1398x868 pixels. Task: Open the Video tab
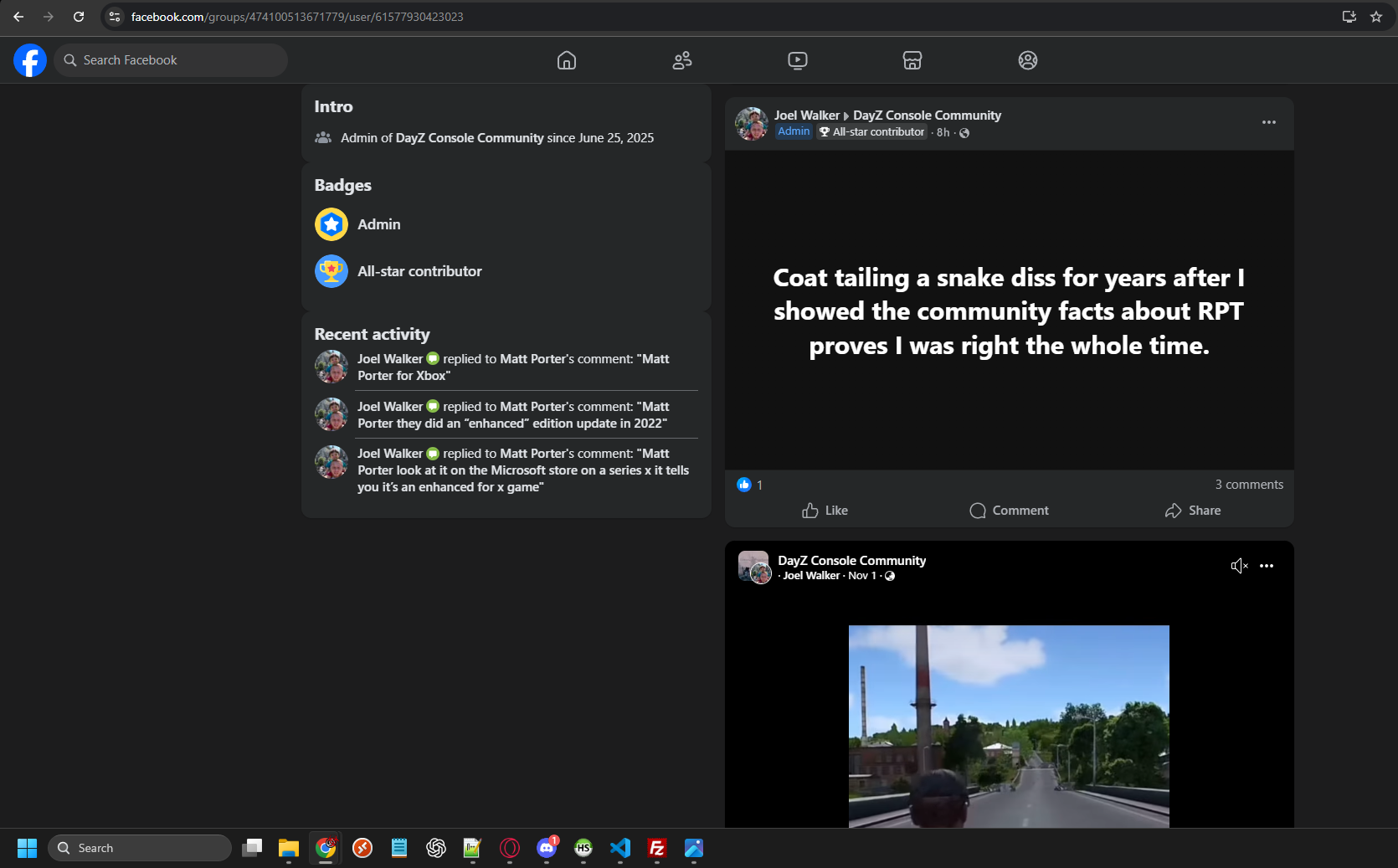798,60
